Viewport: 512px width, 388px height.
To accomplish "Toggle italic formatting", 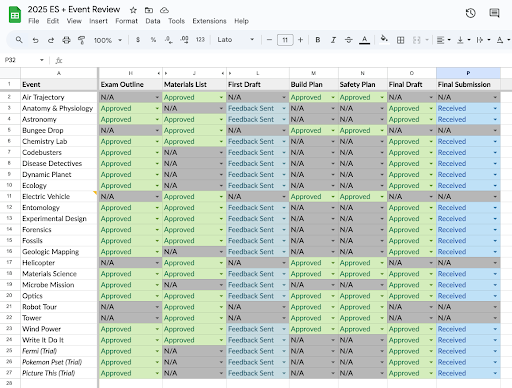I will click(x=333, y=40).
